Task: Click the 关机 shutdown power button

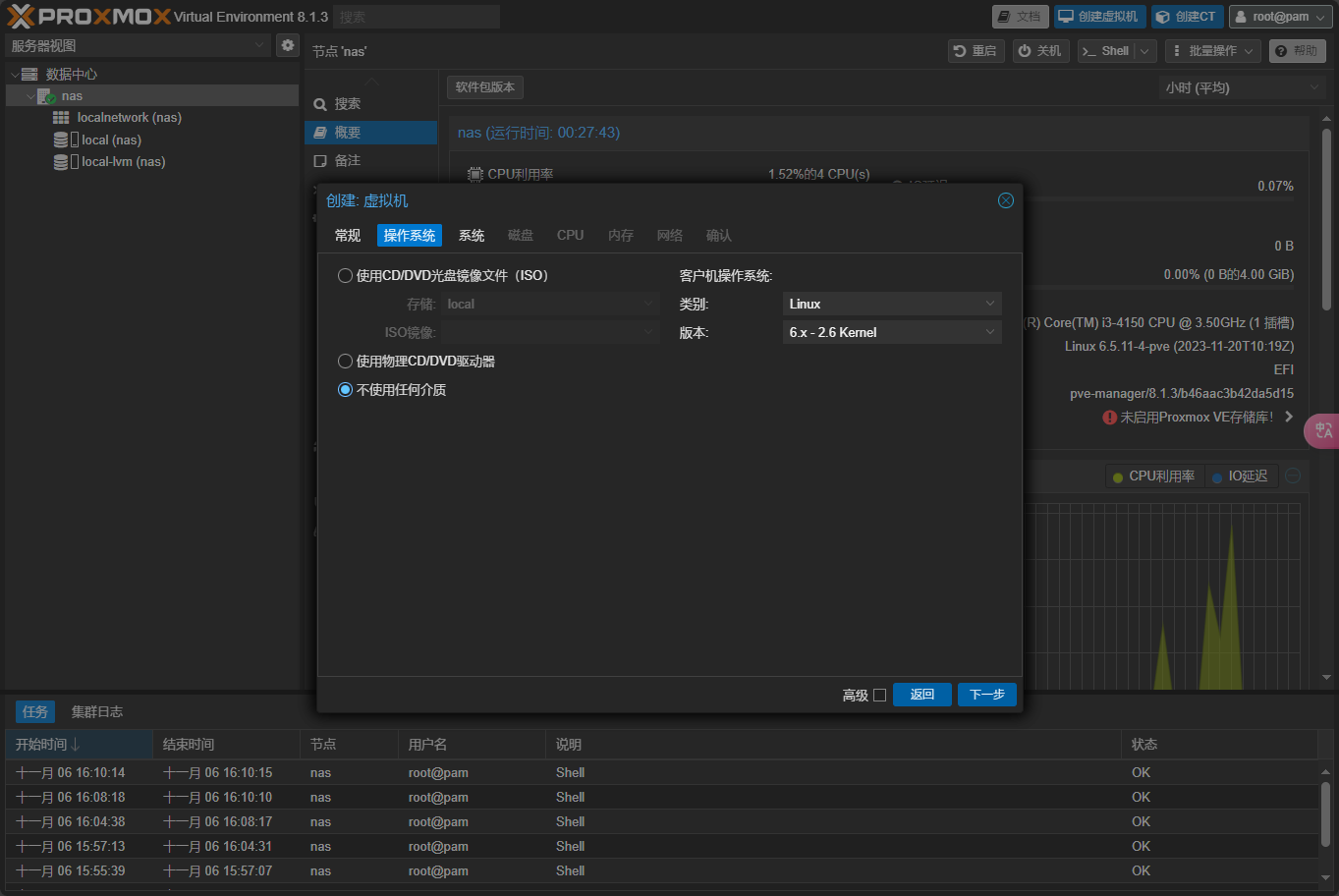Action: [x=1040, y=51]
